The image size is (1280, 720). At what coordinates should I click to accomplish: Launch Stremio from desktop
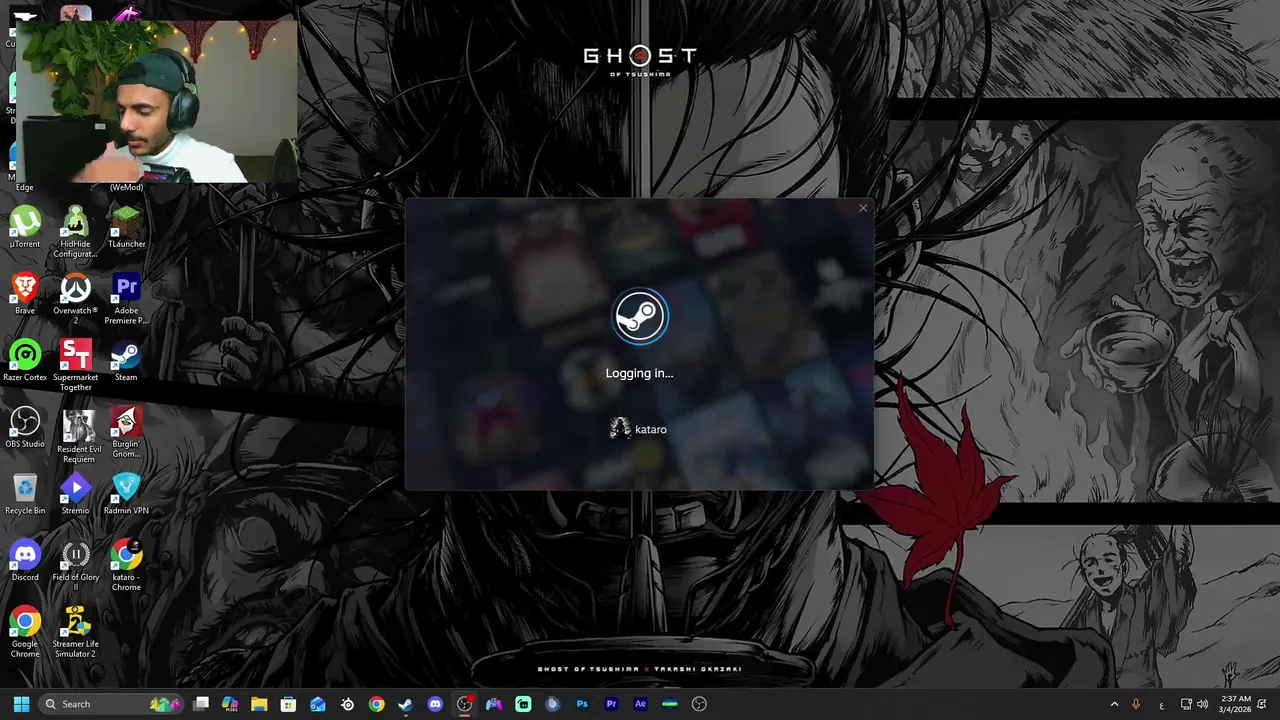click(75, 494)
